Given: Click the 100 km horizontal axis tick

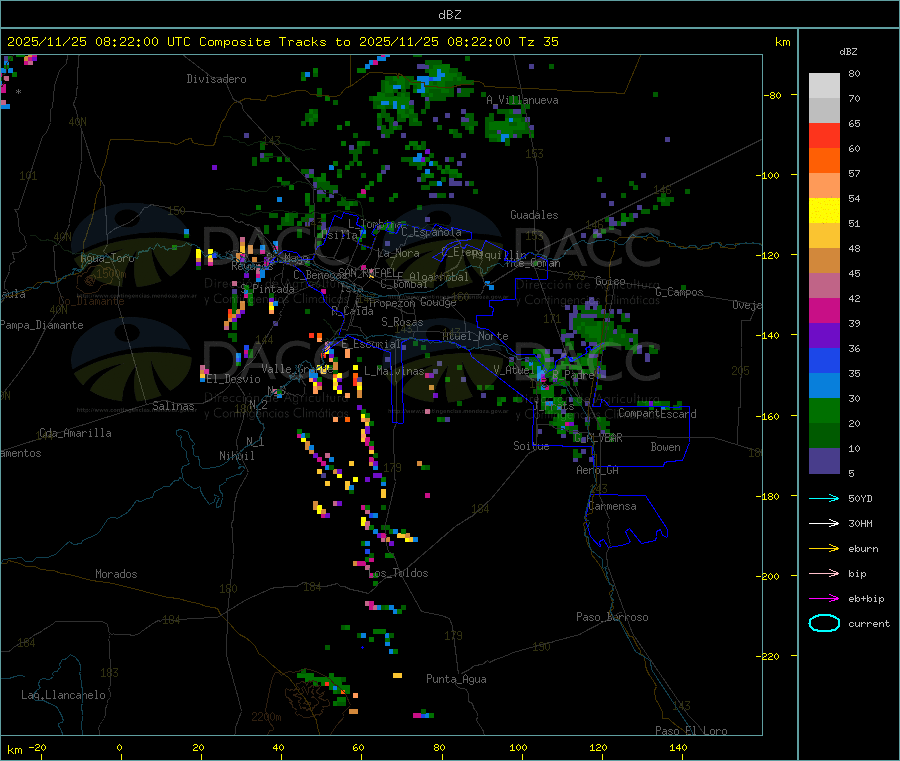Looking at the screenshot, I should pos(518,747).
